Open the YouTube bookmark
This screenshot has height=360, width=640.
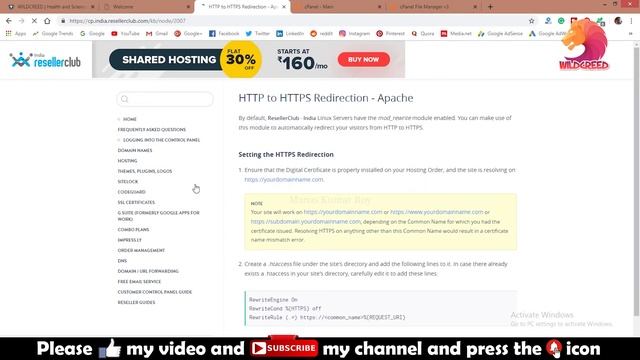click(126, 33)
